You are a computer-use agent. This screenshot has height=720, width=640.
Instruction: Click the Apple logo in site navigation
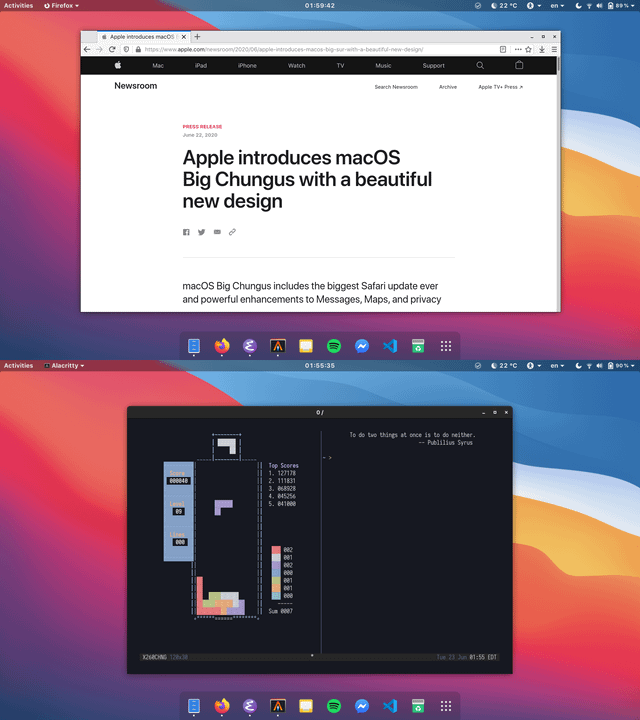pos(118,65)
